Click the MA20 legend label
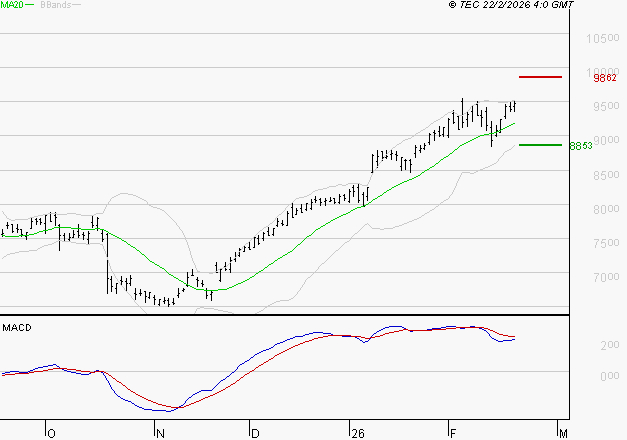This screenshot has height=440, width=627. [x=12, y=5]
